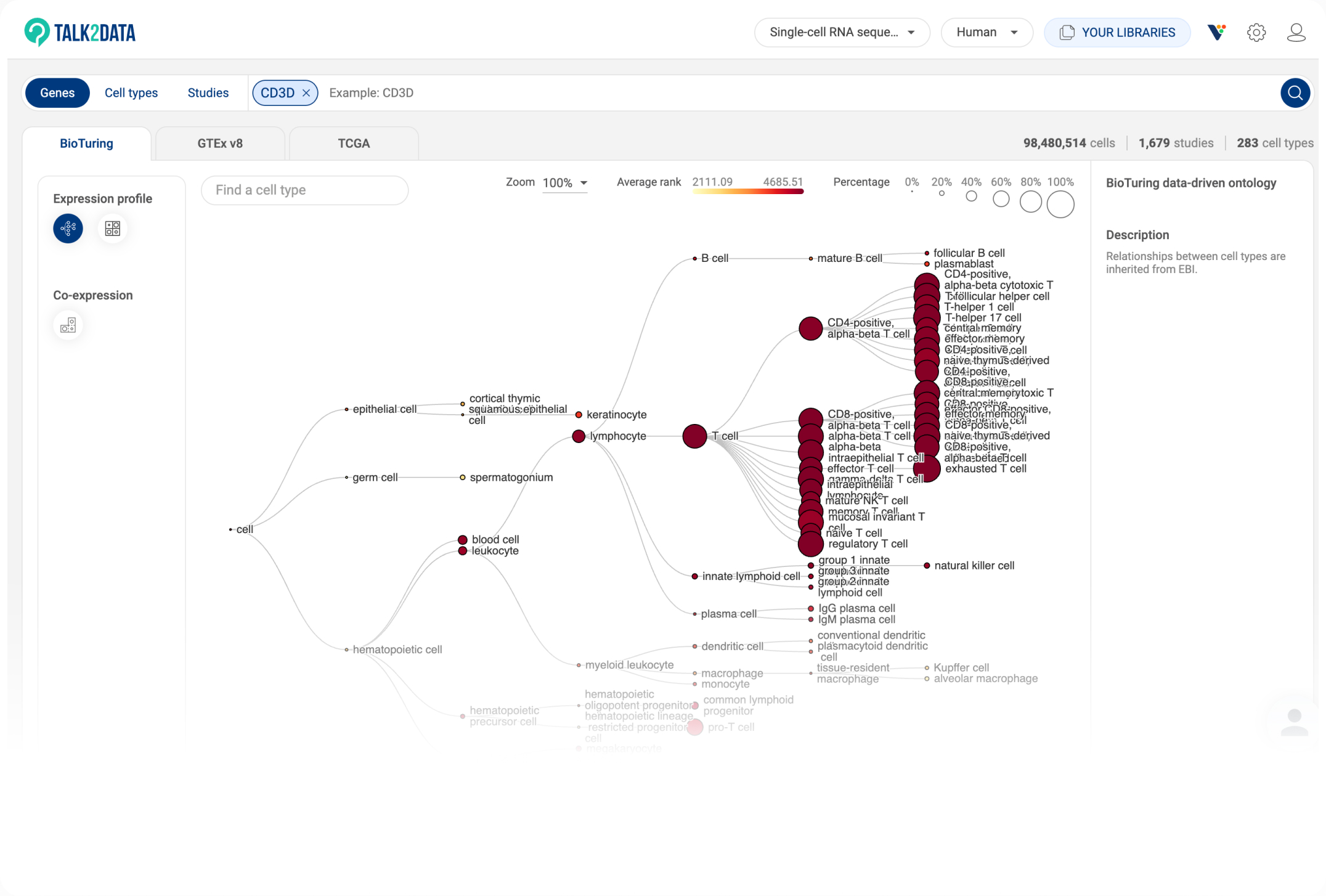Image resolution: width=1326 pixels, height=896 pixels.
Task: Select the myeloid leukocyte node
Action: click(x=579, y=666)
